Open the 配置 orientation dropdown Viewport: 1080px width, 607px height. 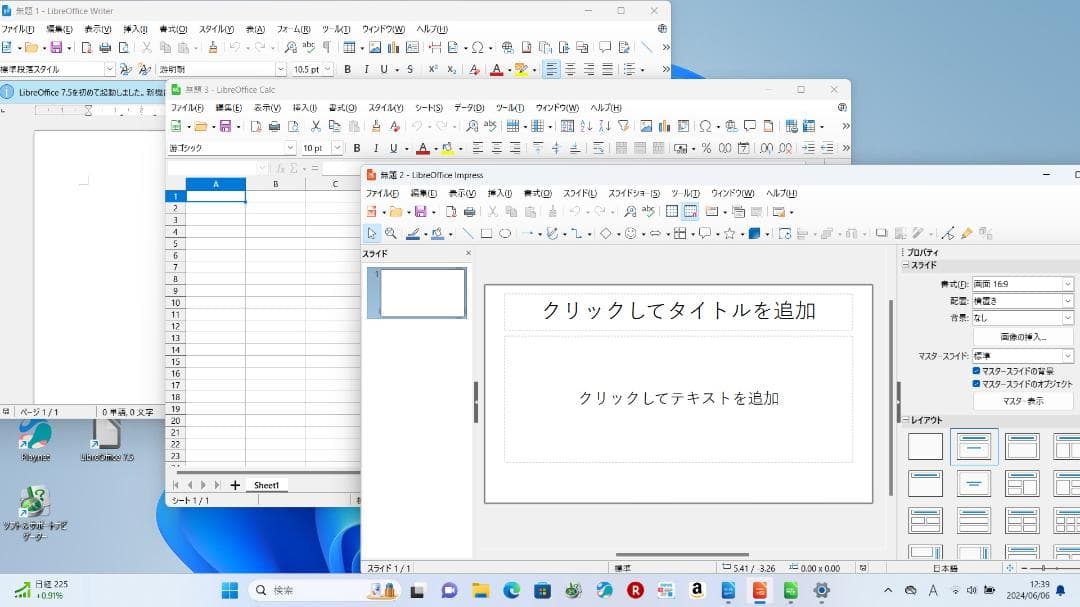point(1066,300)
